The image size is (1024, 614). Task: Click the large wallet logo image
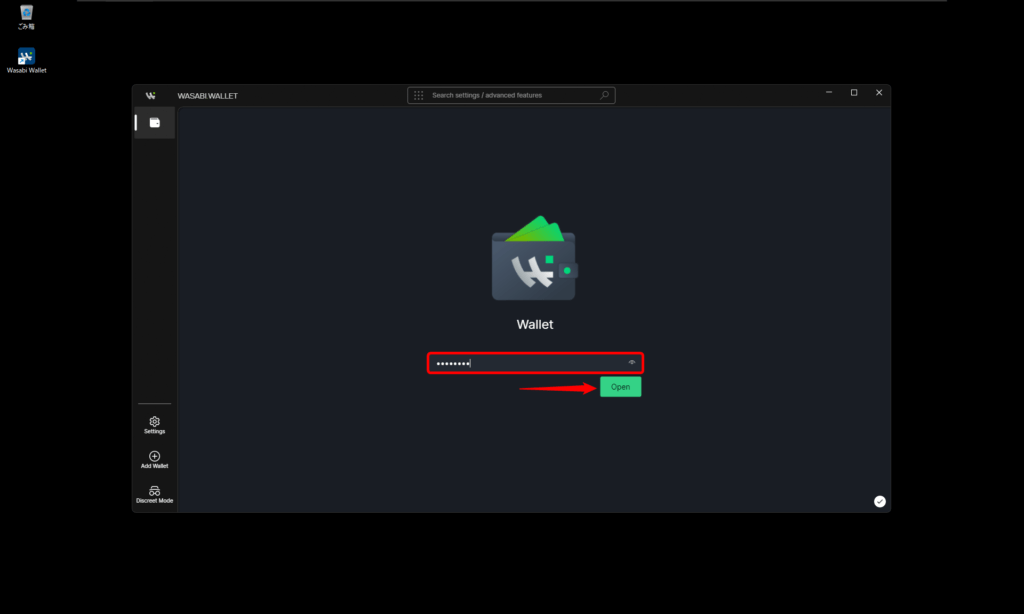coord(534,258)
